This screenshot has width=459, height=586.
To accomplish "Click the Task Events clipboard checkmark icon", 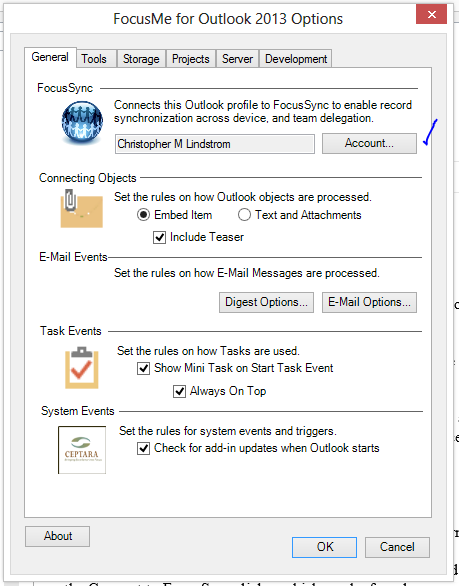I will (x=82, y=368).
